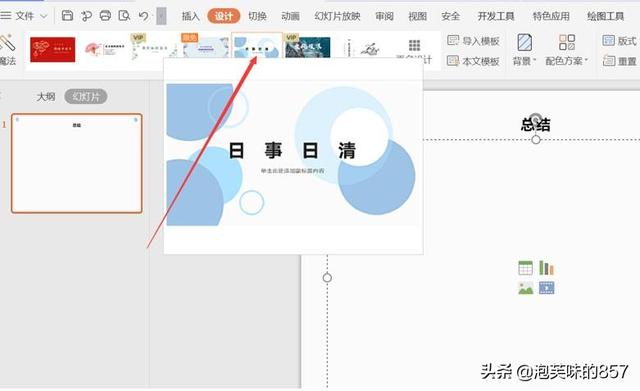This screenshot has width=640, height=391.
Task: Open the 背景 background dropdown
Action: pyautogui.click(x=524, y=61)
